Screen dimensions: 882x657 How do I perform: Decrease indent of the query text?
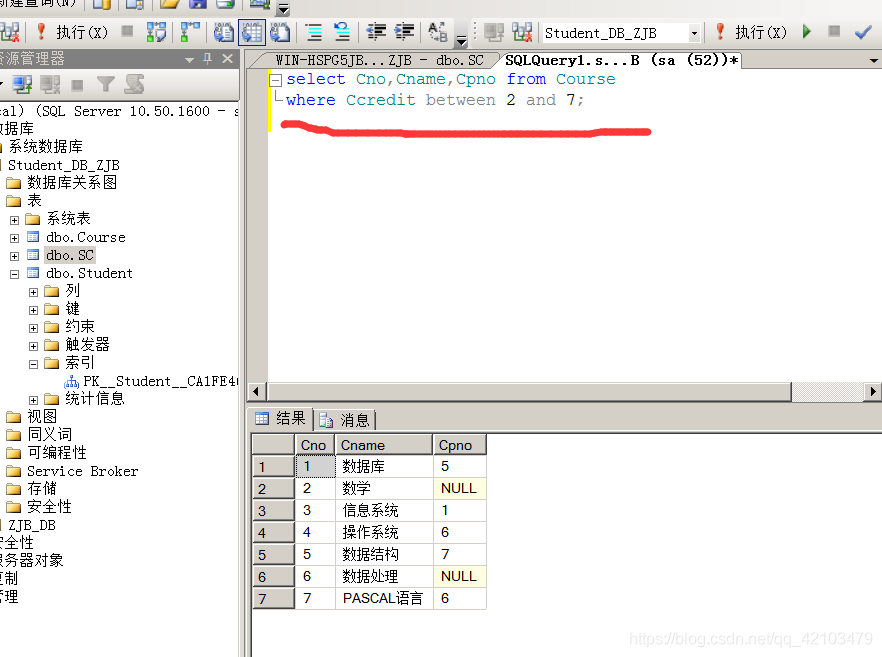click(x=376, y=32)
